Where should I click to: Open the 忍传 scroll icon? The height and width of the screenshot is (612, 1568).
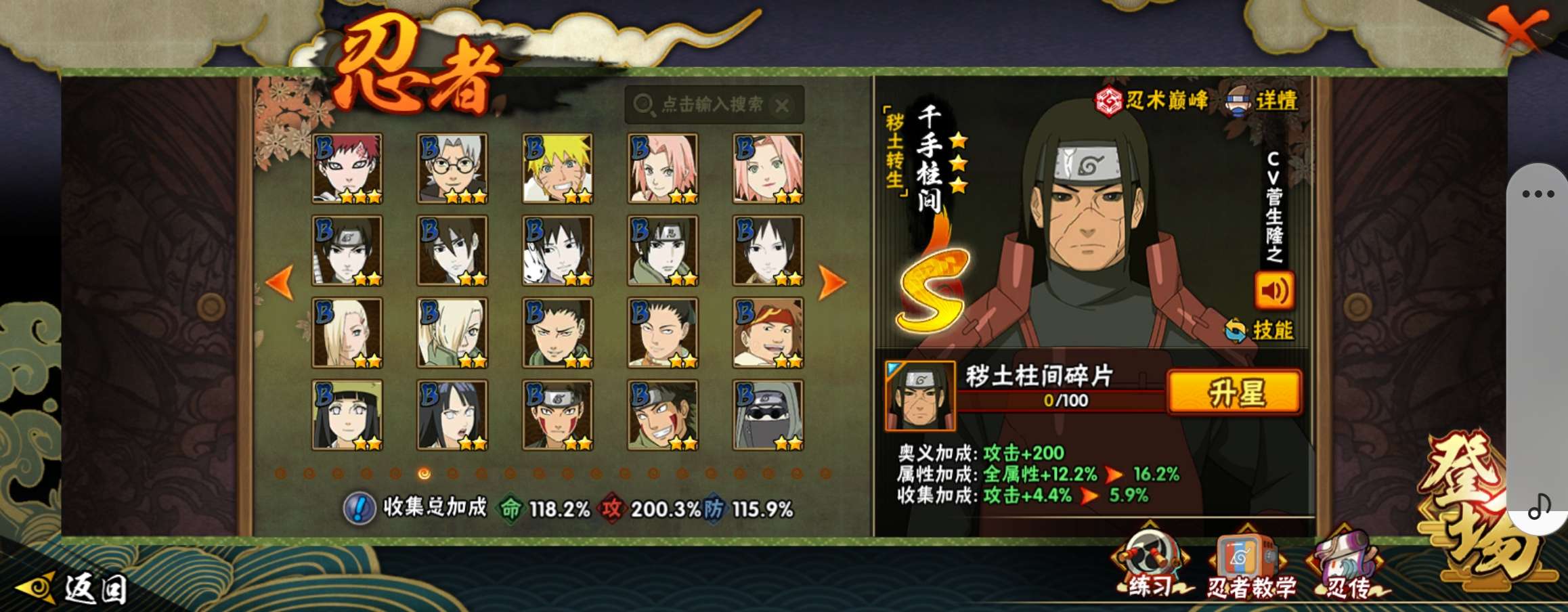pos(1347,563)
